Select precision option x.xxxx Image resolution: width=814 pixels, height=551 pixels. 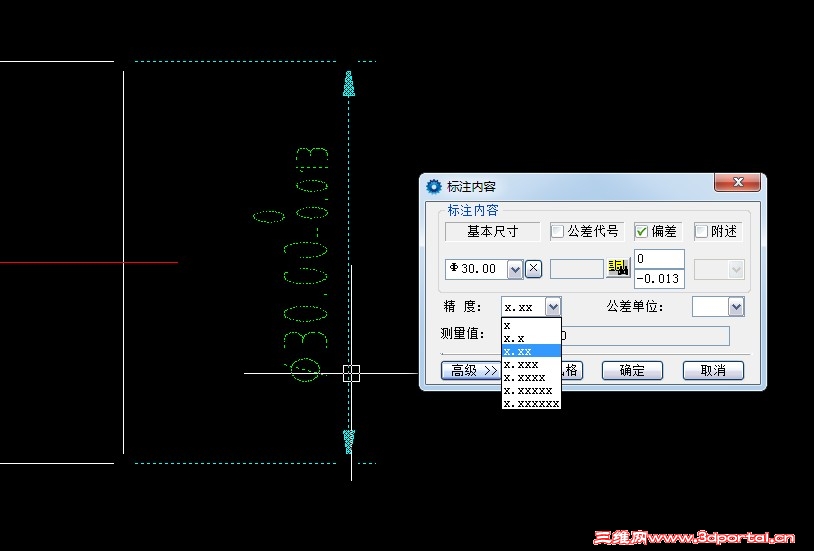(531, 378)
